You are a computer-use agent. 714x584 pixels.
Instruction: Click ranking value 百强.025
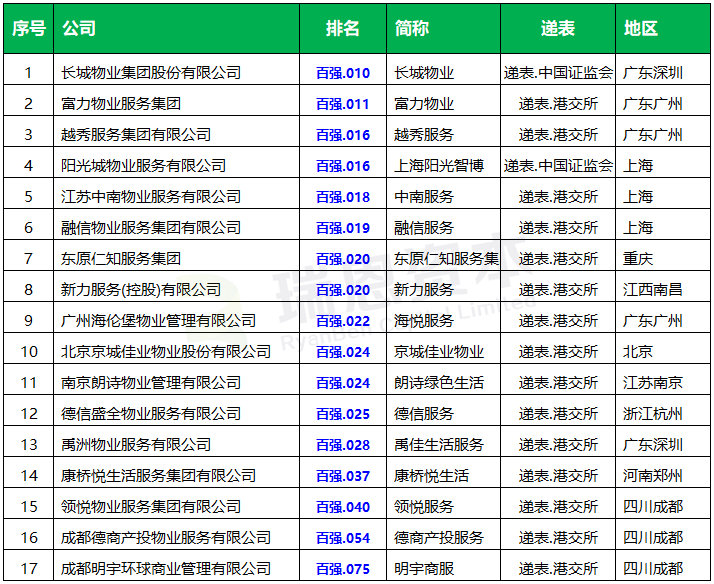343,414
